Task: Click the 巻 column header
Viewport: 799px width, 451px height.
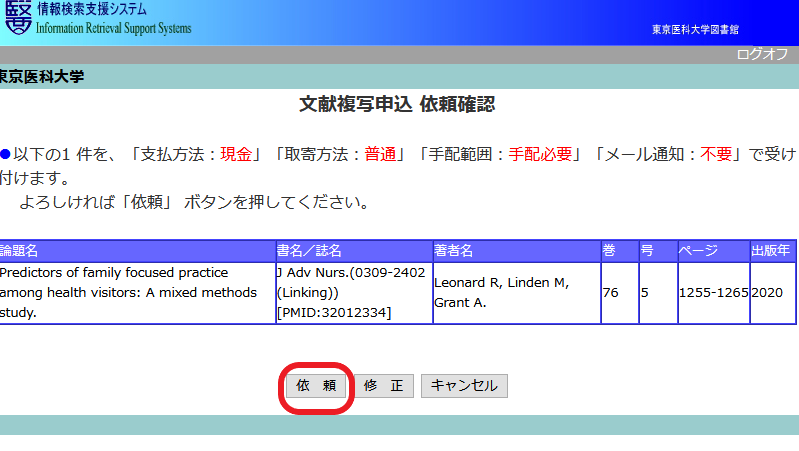Action: 620,251
